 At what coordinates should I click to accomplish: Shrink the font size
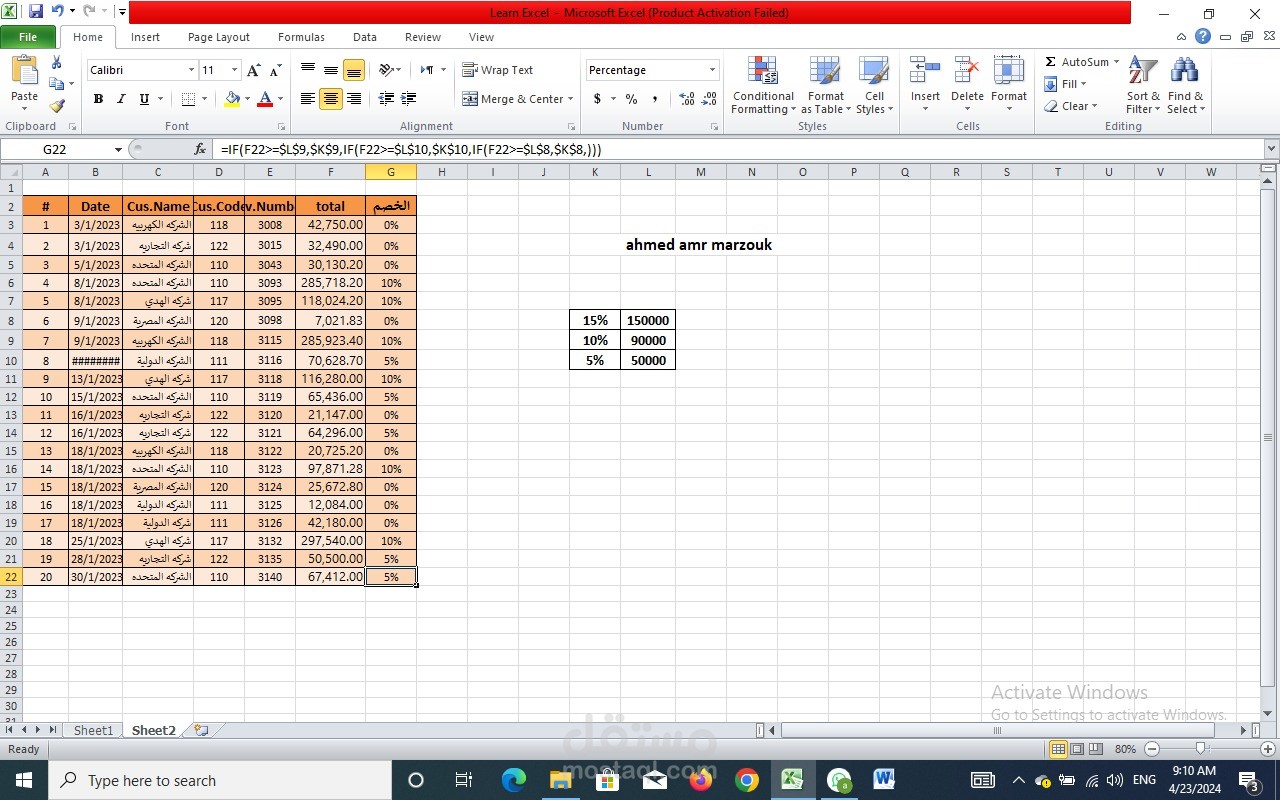tap(273, 70)
